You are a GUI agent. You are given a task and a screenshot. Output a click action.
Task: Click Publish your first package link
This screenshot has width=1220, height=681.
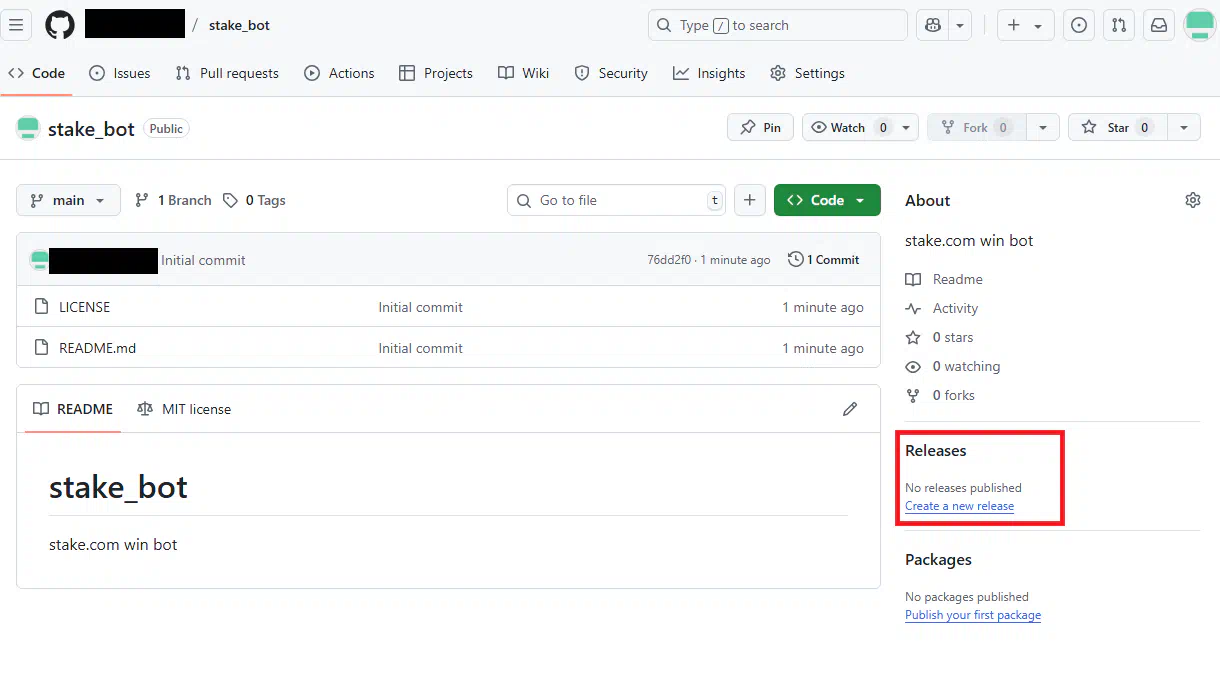973,615
